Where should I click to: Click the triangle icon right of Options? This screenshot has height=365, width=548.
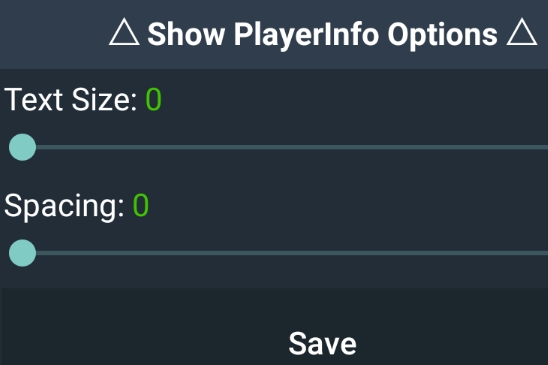(522, 33)
